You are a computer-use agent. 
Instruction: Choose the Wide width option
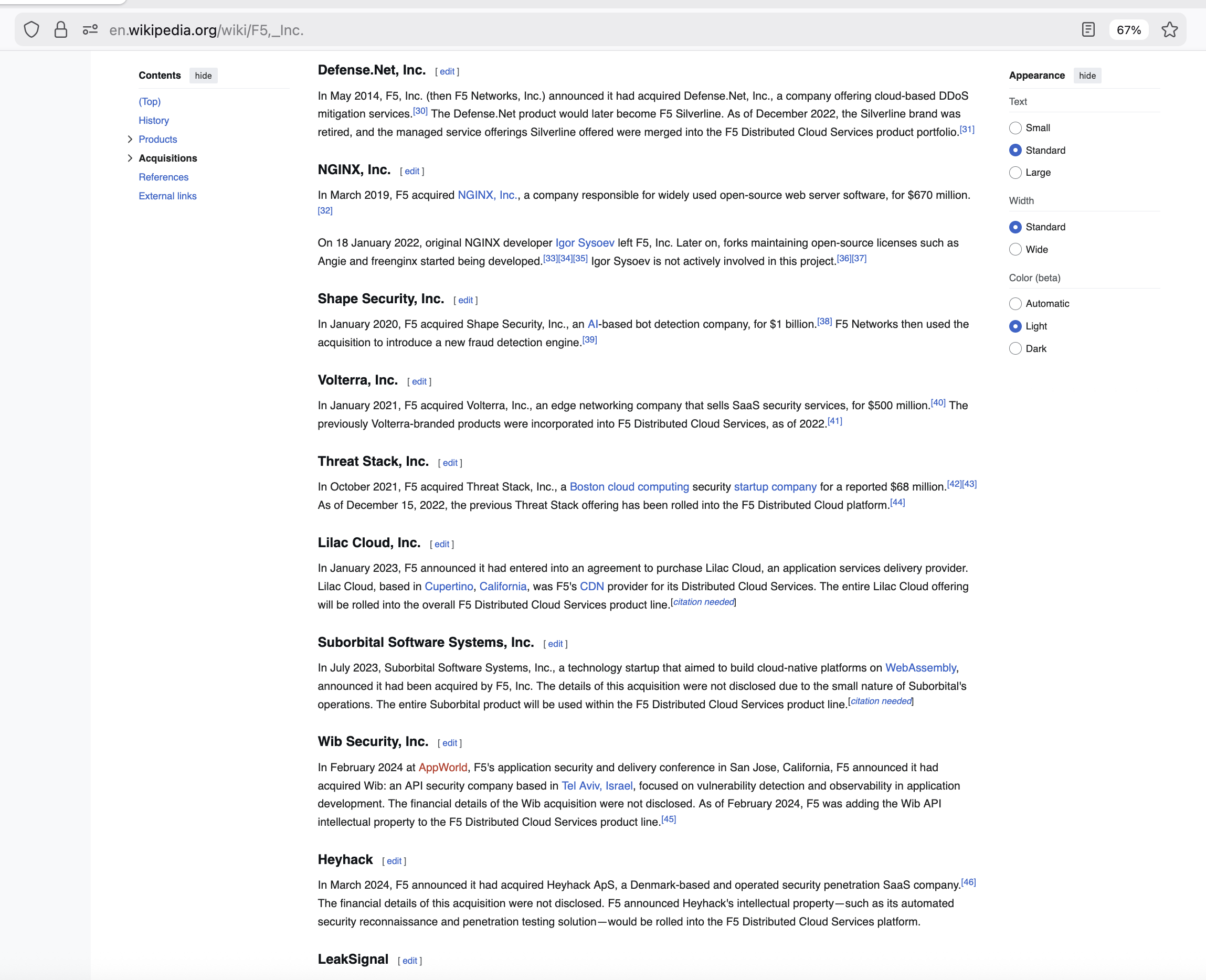click(x=1015, y=250)
